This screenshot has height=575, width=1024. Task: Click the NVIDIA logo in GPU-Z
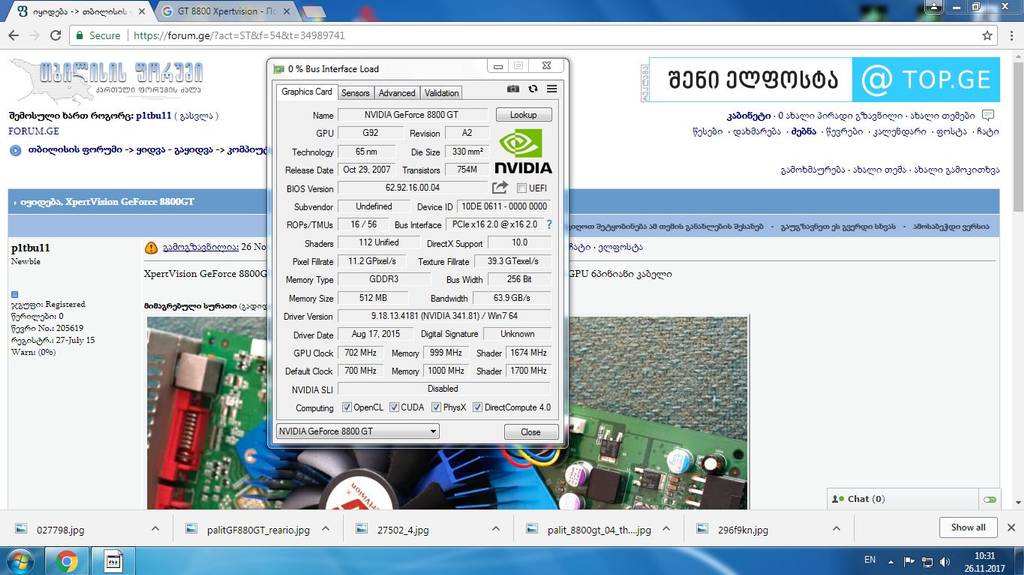522,152
